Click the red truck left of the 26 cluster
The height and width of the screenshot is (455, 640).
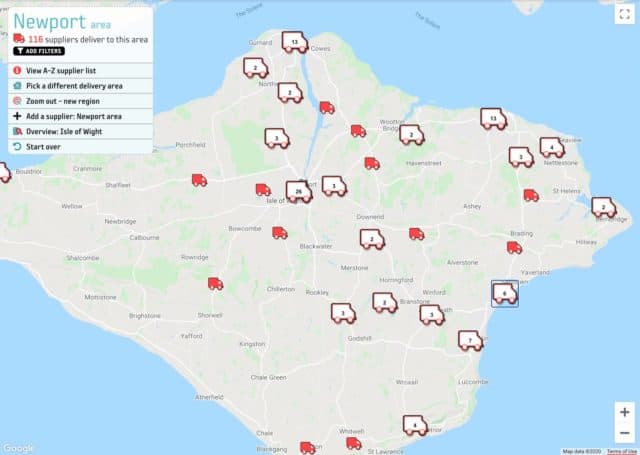point(263,190)
